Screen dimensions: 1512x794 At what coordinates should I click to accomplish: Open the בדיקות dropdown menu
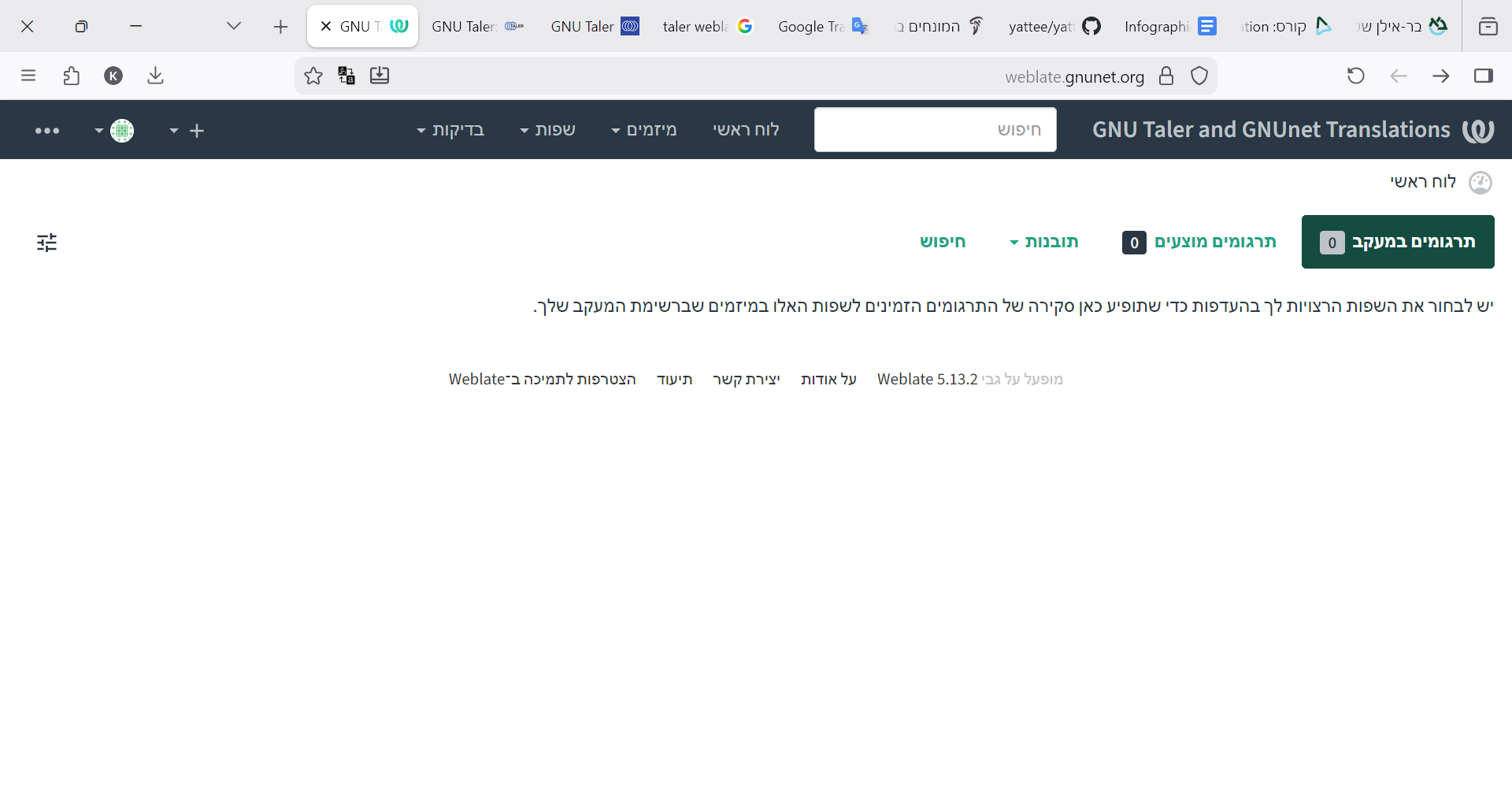coord(450,130)
